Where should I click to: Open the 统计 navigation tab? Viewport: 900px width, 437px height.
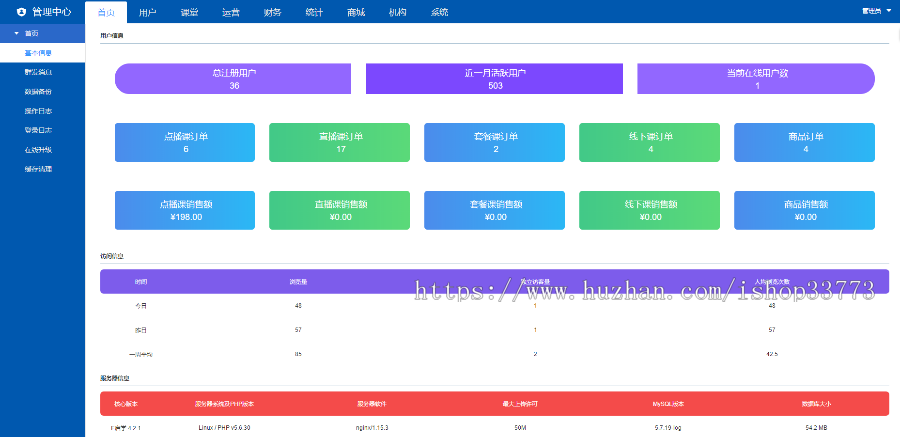point(313,12)
